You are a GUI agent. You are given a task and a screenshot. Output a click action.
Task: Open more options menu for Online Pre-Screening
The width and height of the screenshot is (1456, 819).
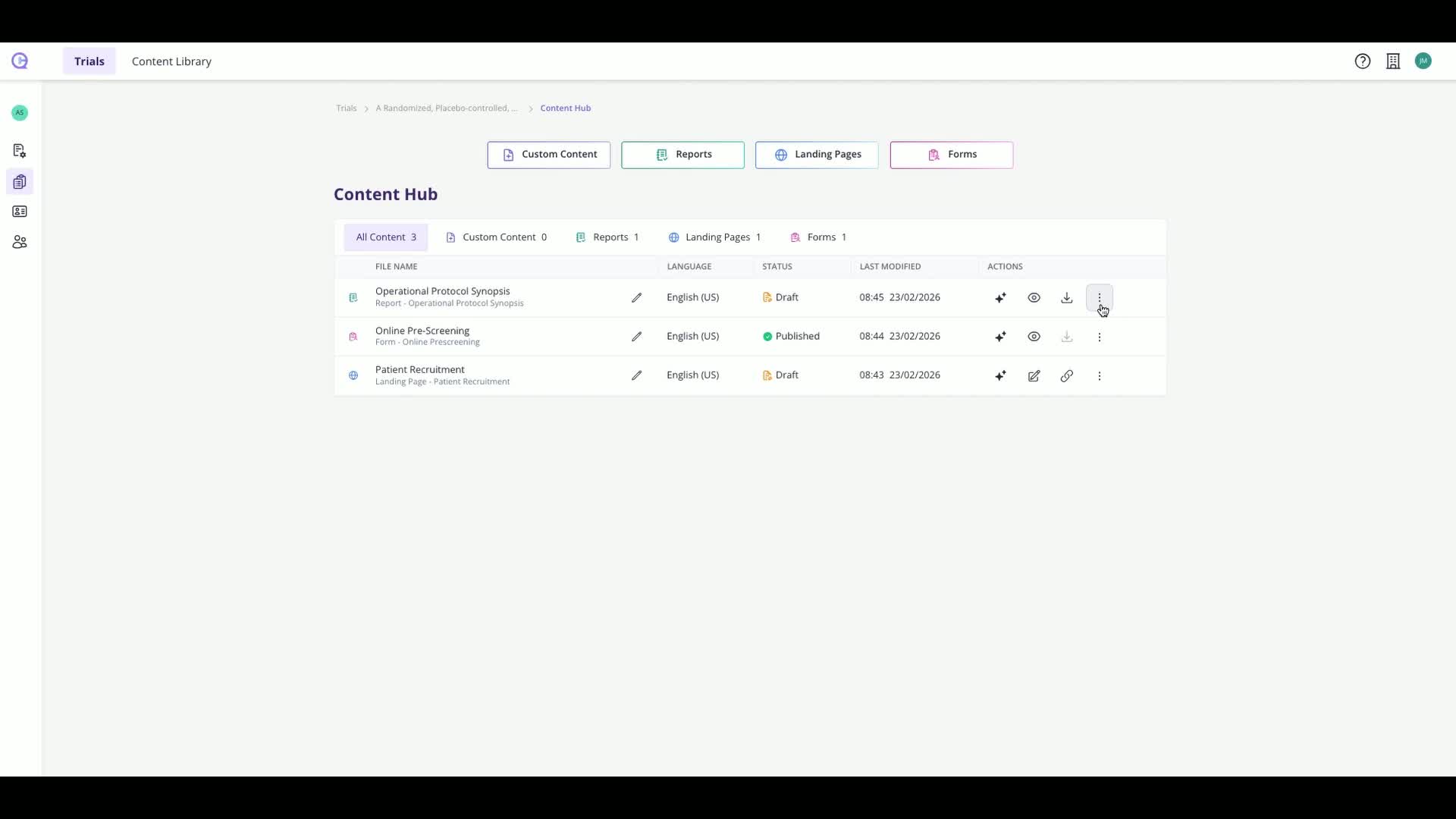1099,337
